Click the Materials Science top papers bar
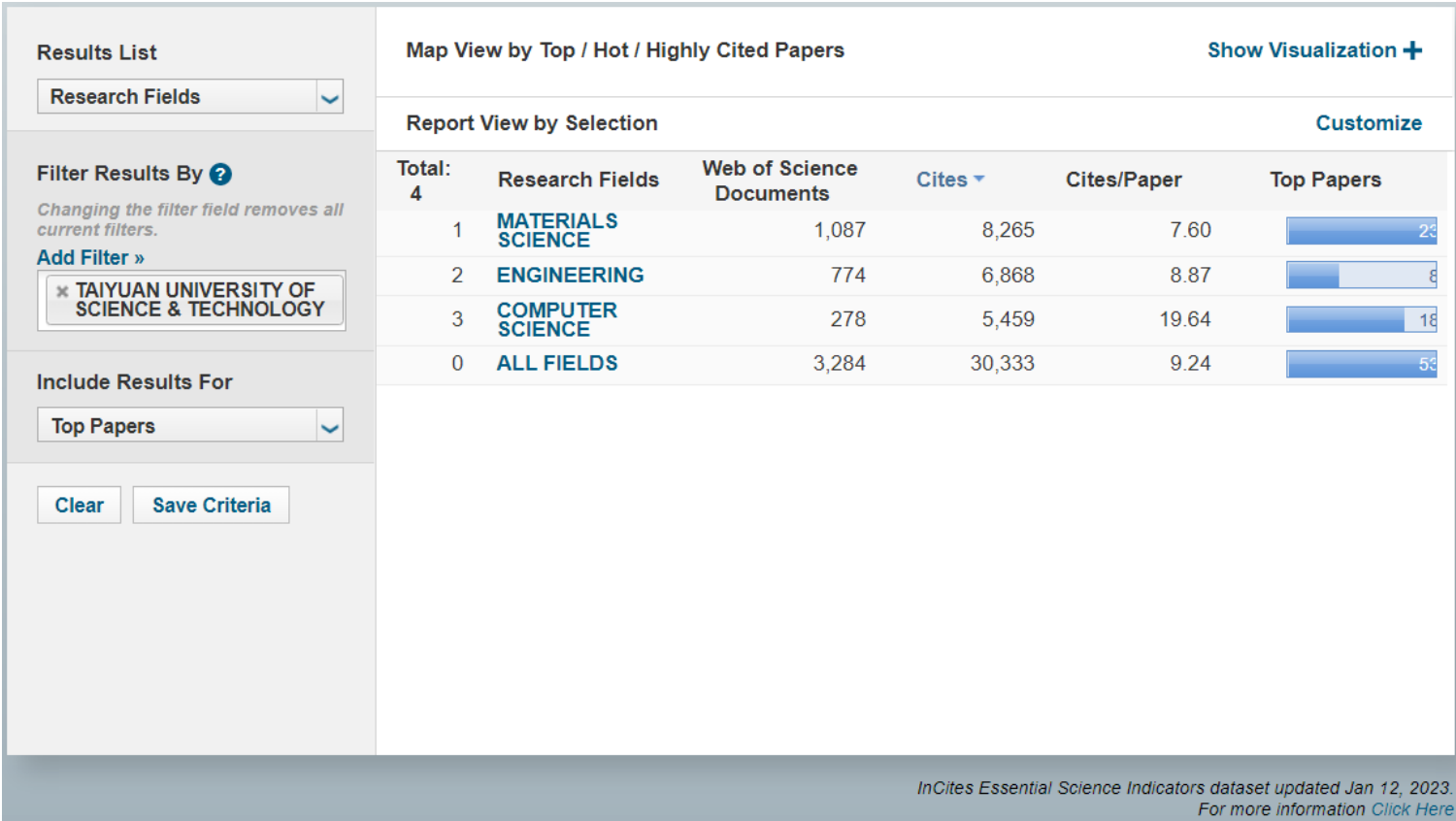This screenshot has width=1456, height=821. click(1361, 231)
